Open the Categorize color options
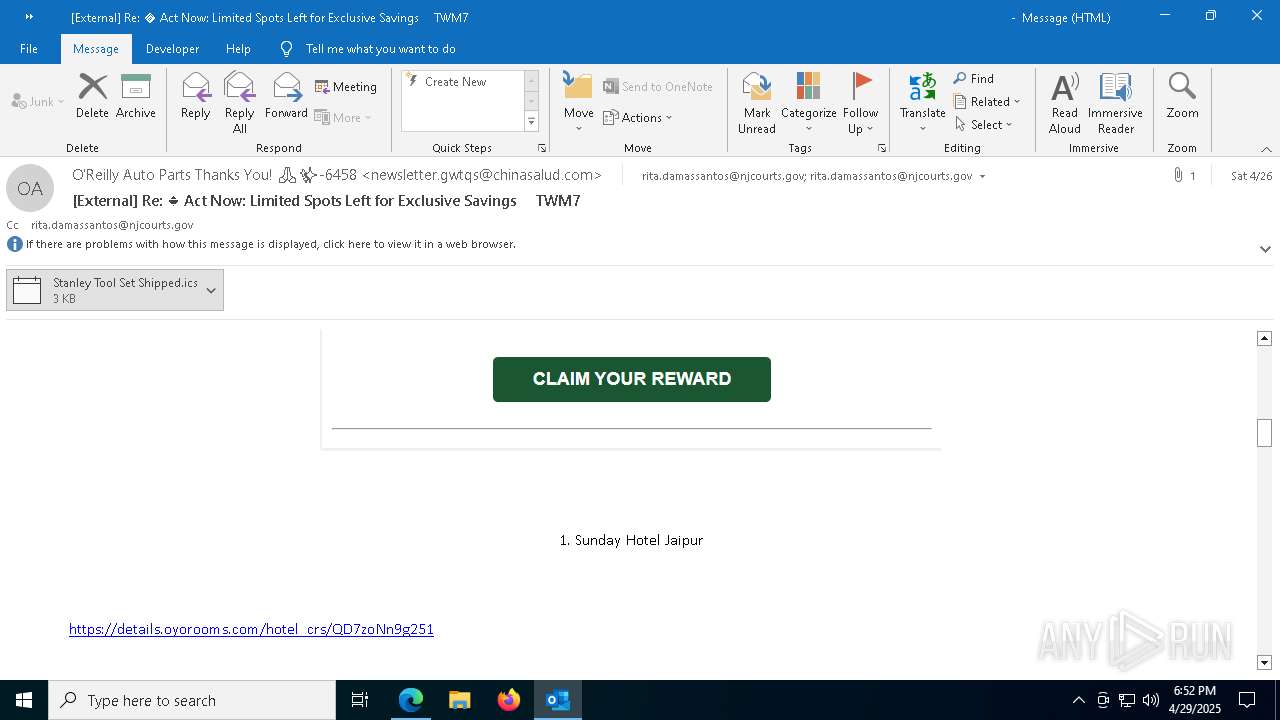 point(808,102)
